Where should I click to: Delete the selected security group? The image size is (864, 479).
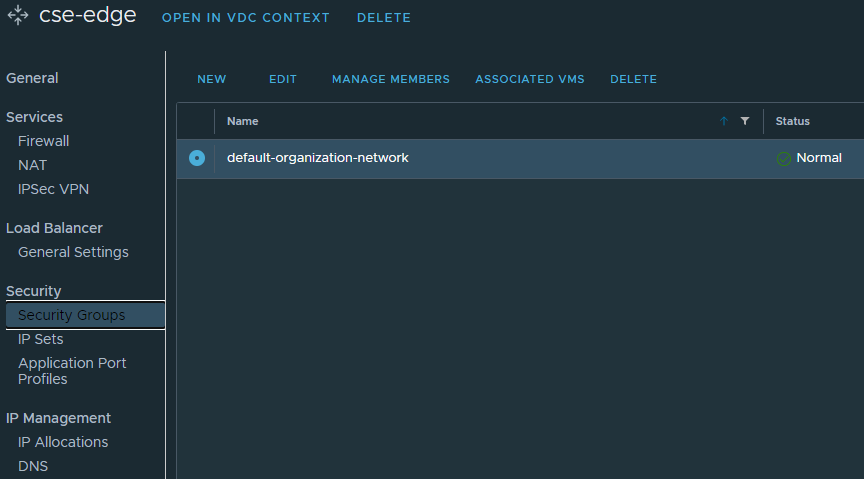pos(633,79)
